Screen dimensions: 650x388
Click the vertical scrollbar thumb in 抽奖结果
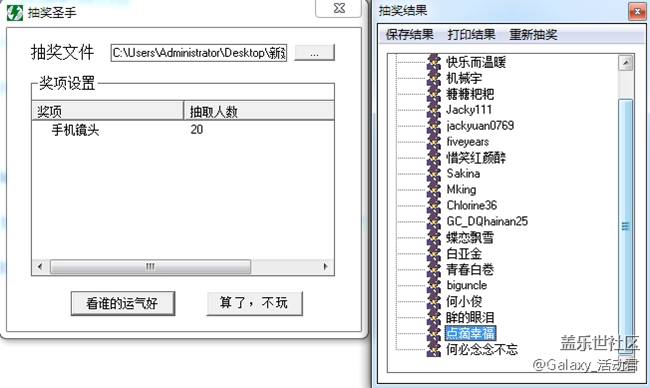pos(625,226)
